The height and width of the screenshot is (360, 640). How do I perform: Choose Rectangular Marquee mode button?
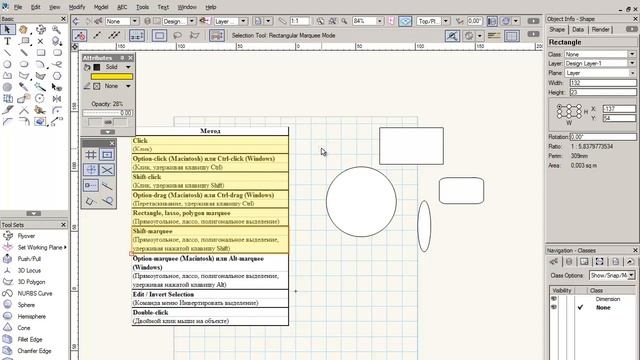(x=159, y=36)
